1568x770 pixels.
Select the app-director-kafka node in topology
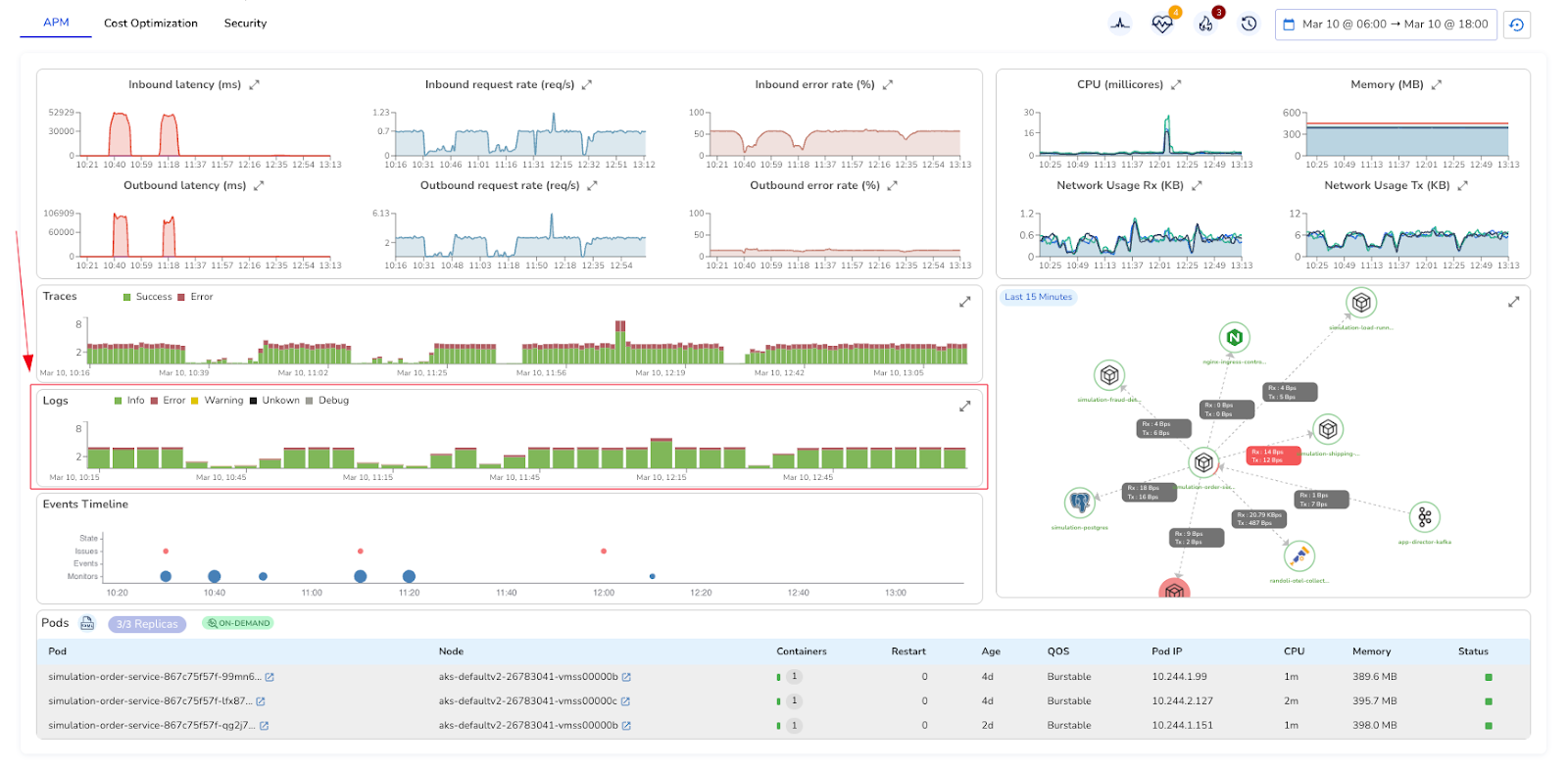(1425, 517)
